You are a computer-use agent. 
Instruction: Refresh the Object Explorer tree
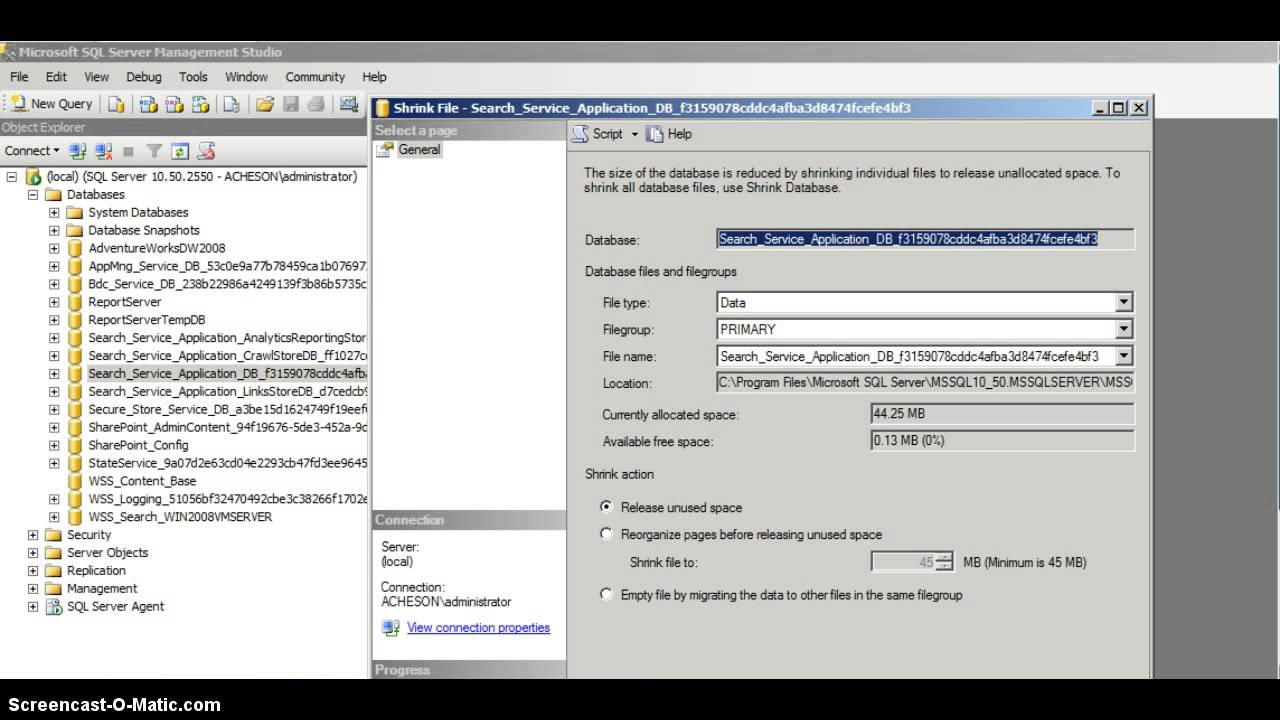[180, 151]
